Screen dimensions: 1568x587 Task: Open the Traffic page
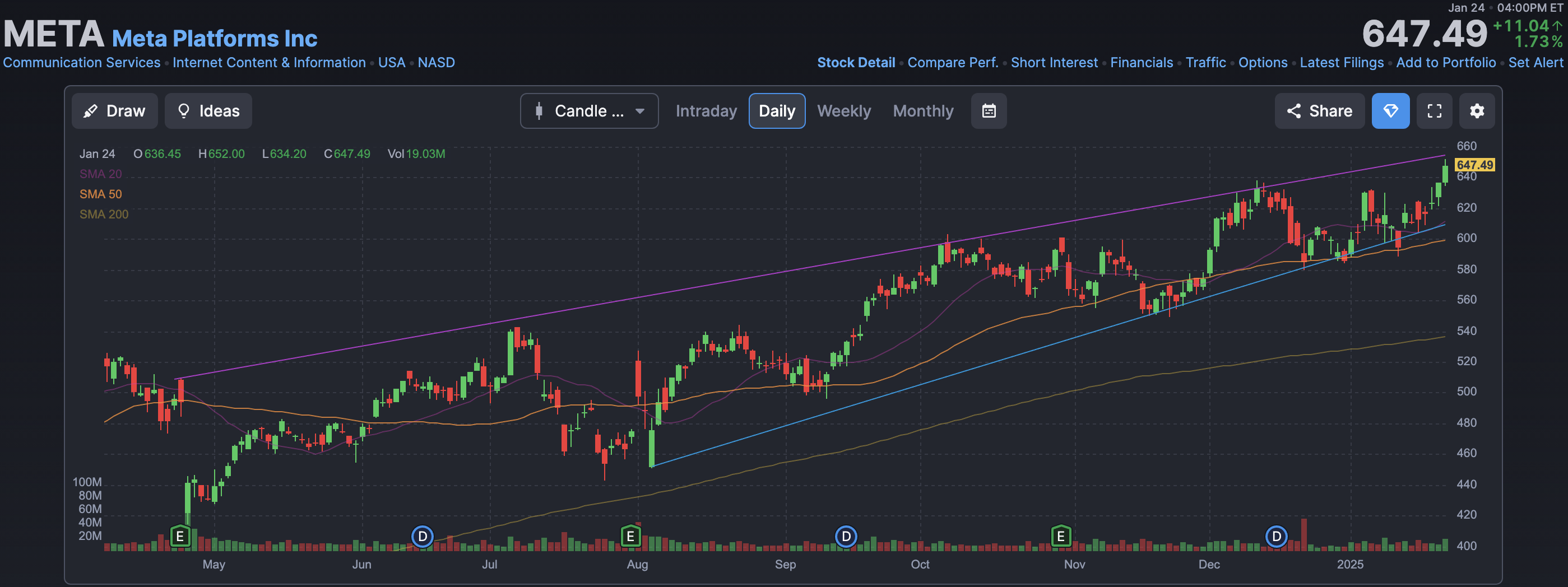click(1205, 63)
